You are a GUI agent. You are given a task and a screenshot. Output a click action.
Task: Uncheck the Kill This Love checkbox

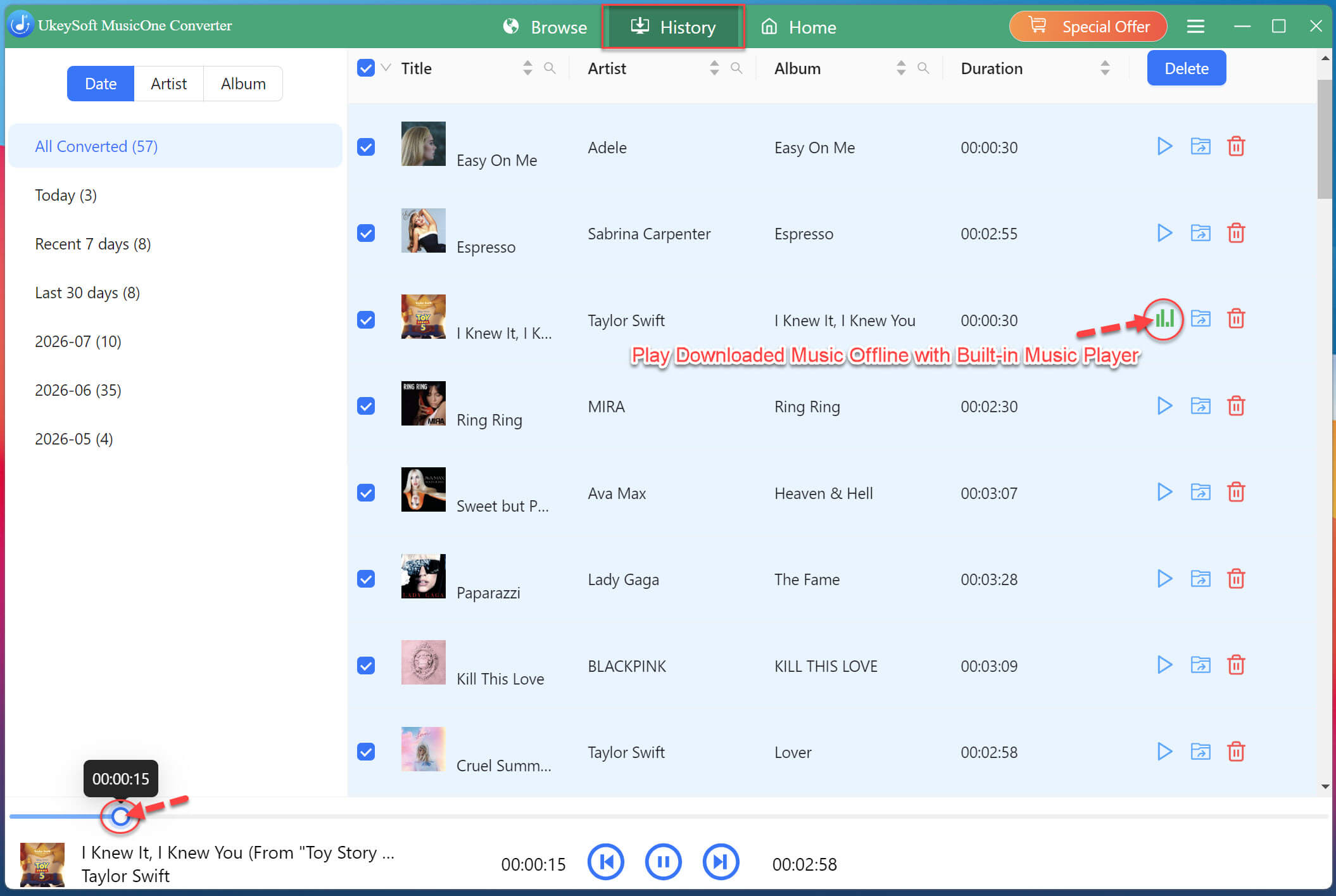(x=366, y=666)
